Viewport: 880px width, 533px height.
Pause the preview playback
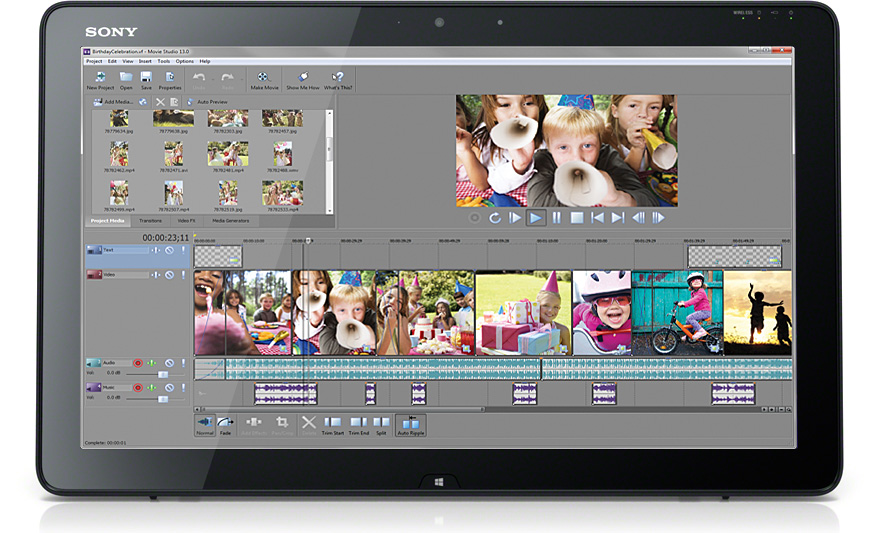click(x=557, y=218)
